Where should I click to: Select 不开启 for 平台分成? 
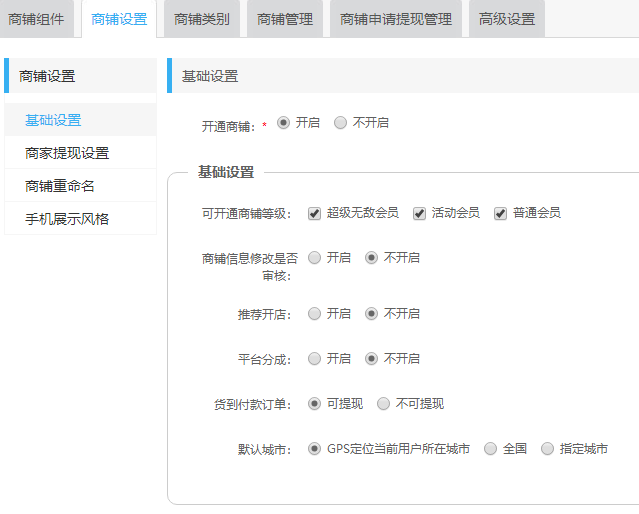point(371,359)
